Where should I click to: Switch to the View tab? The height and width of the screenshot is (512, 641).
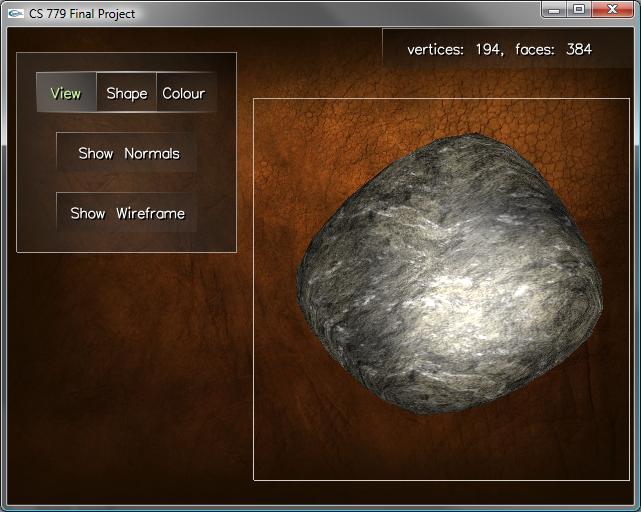66,93
